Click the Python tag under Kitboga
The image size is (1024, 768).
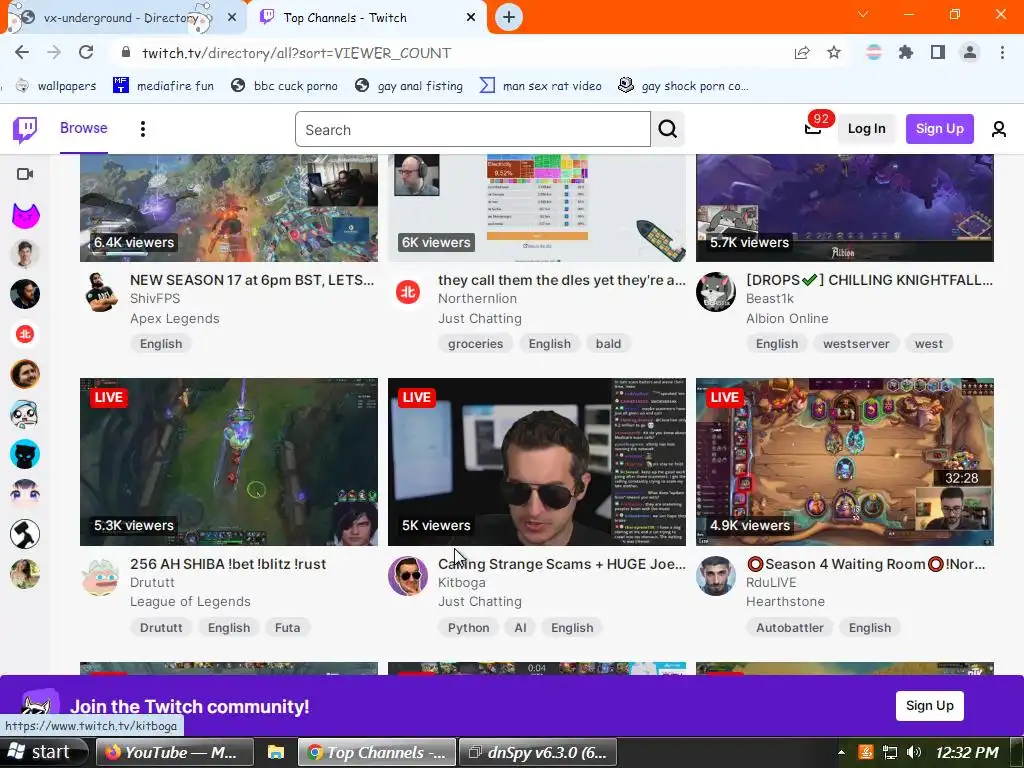468,628
